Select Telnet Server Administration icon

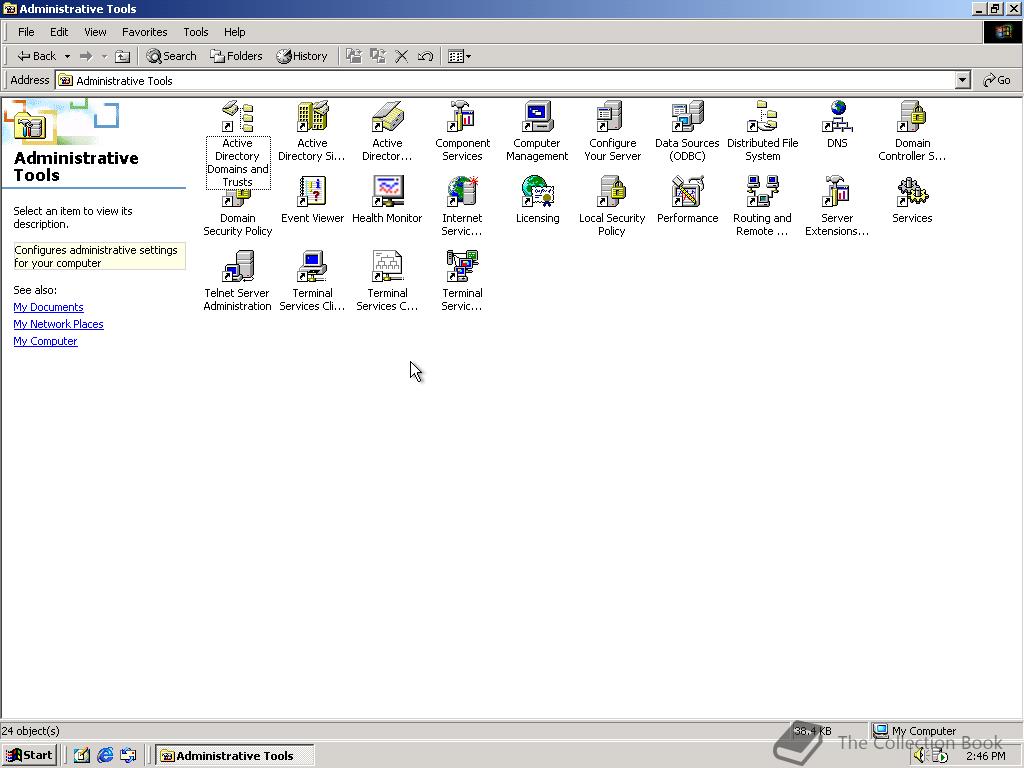[x=238, y=266]
